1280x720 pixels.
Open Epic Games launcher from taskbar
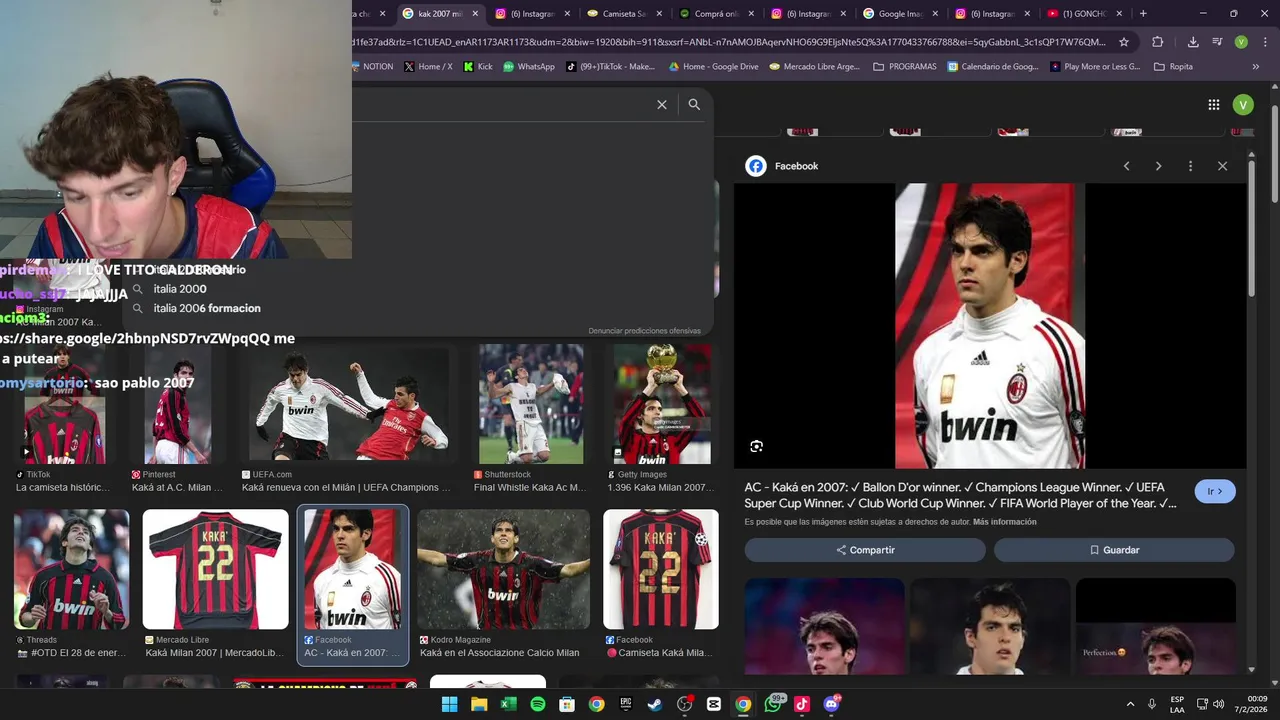click(x=626, y=704)
